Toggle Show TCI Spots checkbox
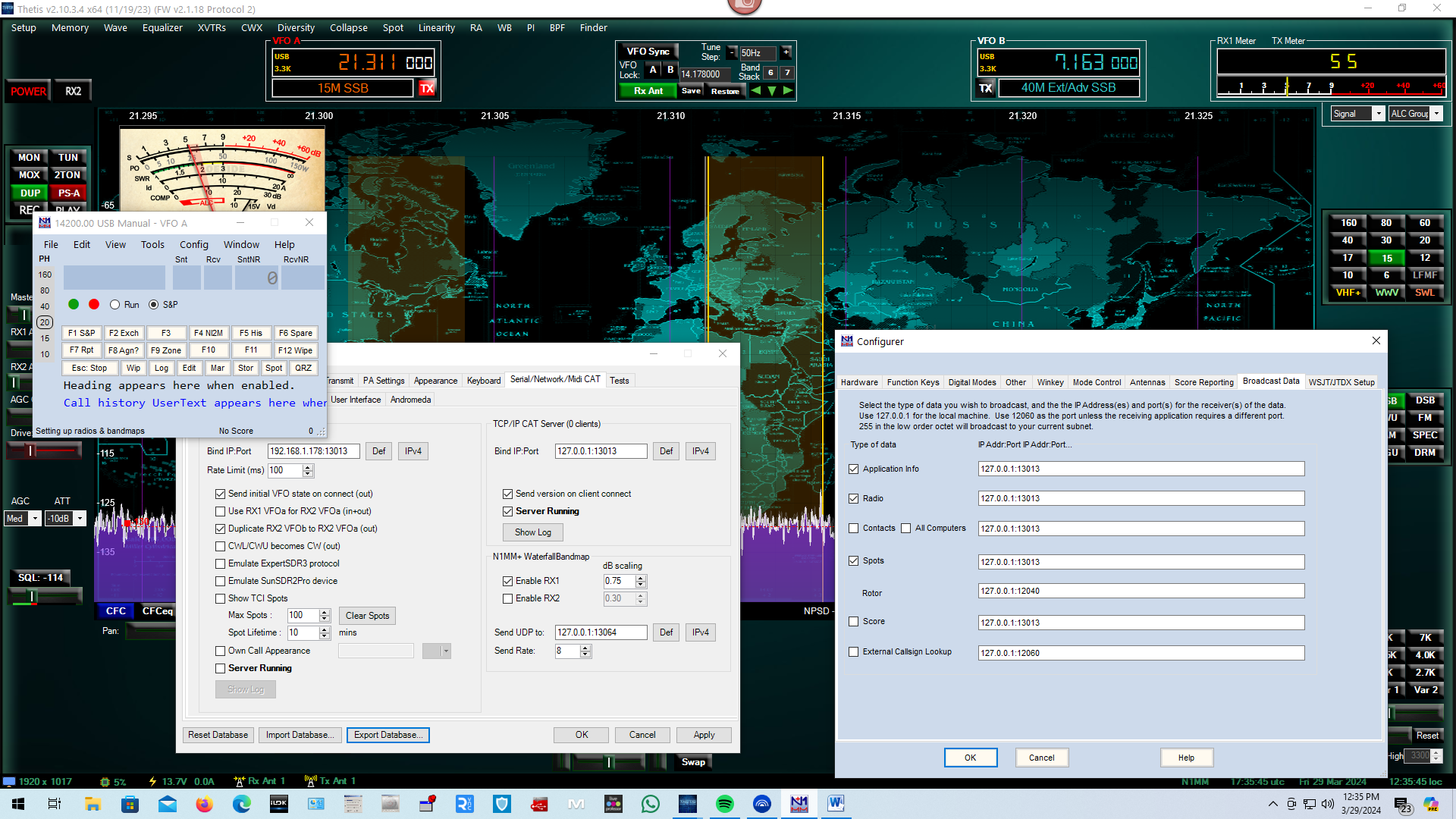 221,598
